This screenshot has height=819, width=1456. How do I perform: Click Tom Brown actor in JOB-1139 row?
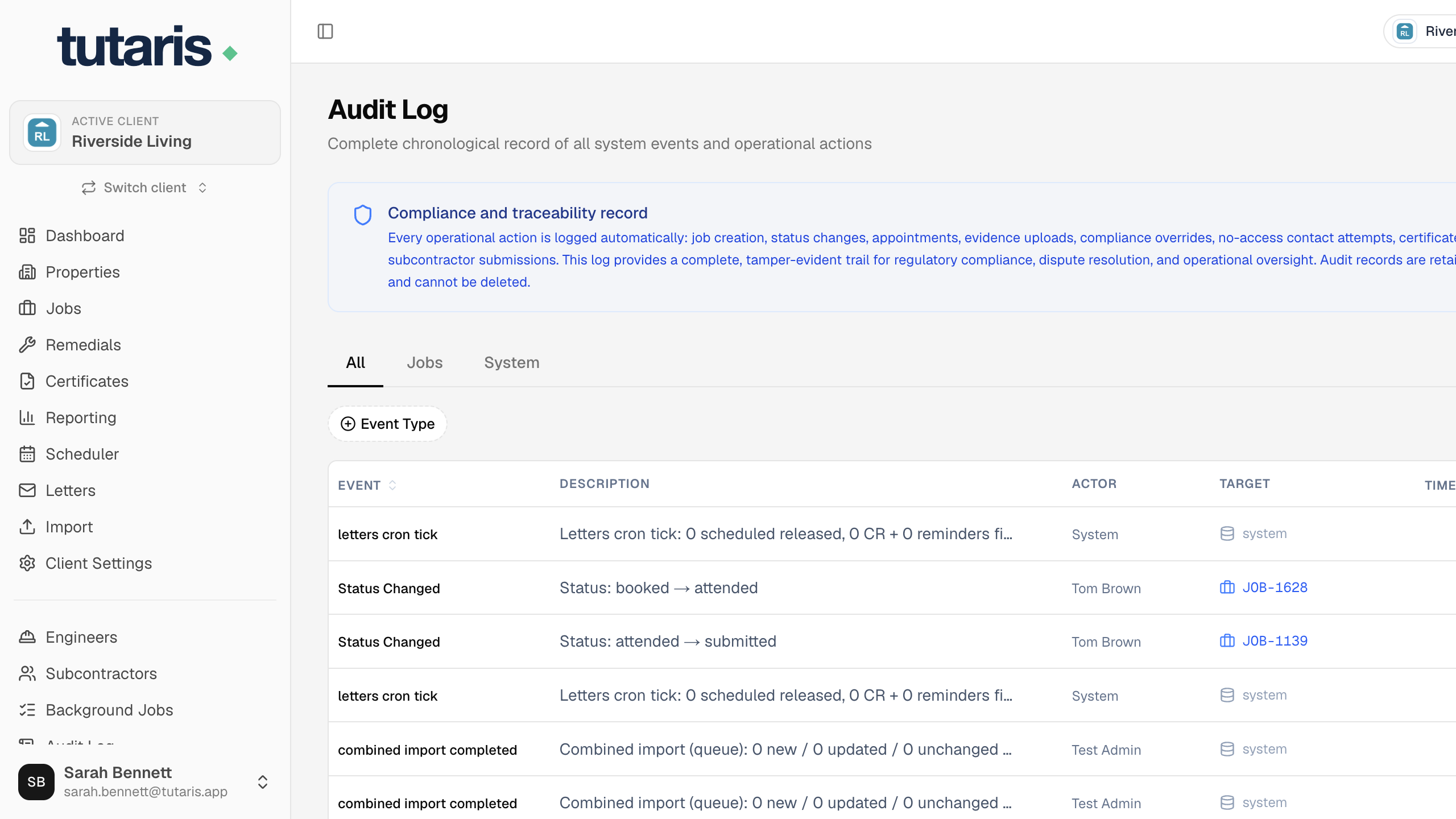pyautogui.click(x=1106, y=642)
